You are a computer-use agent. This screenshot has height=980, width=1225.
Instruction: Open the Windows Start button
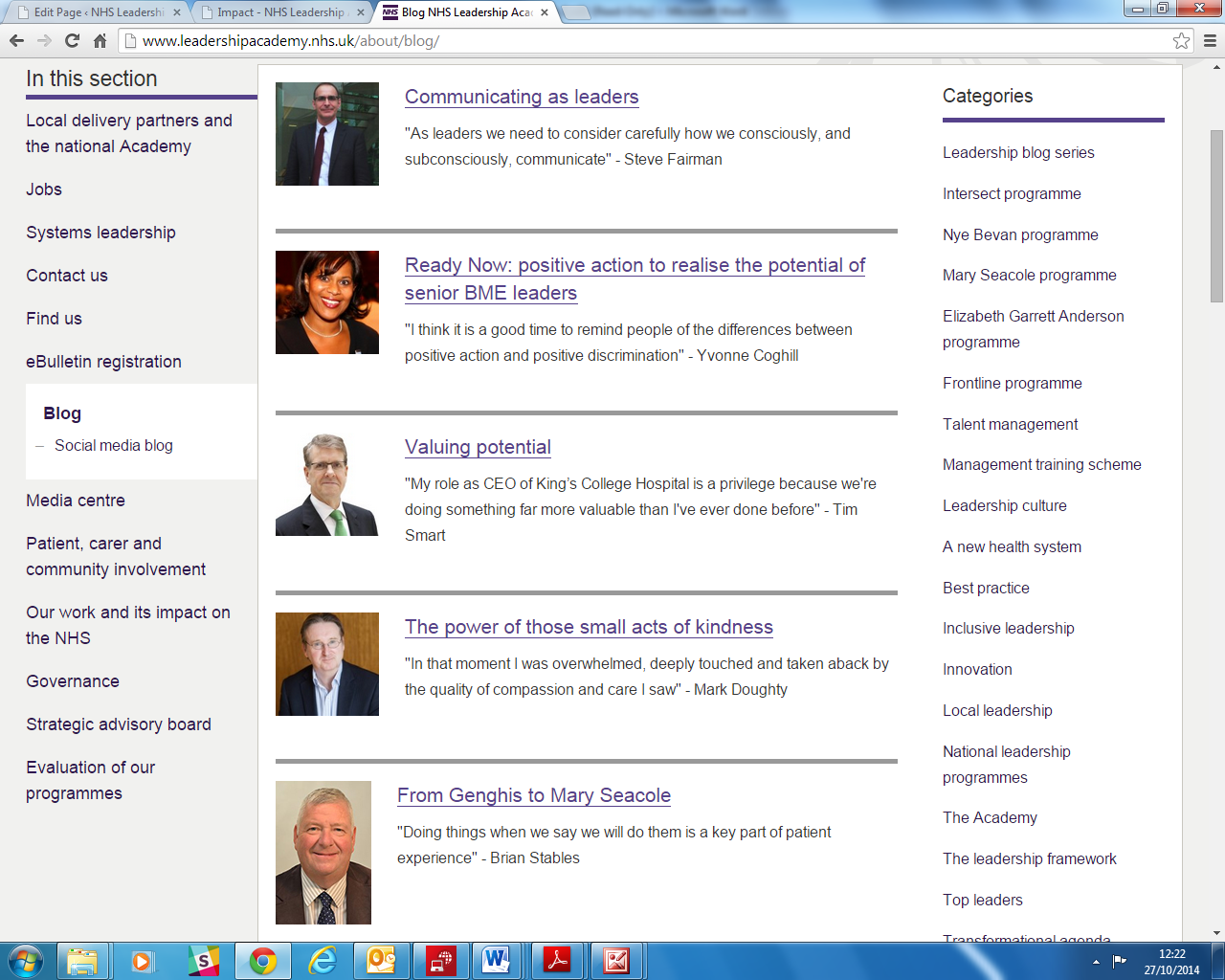[x=26, y=961]
